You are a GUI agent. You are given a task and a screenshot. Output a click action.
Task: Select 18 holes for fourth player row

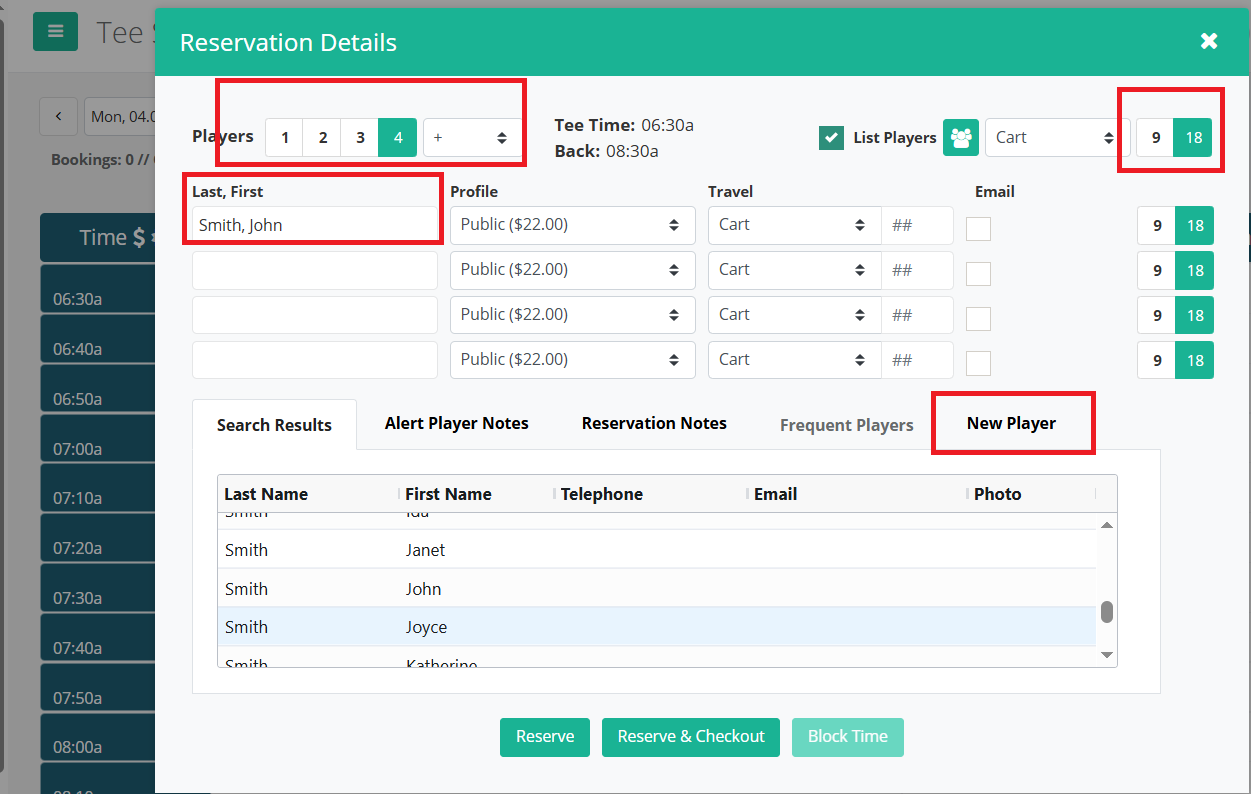[x=1195, y=360]
